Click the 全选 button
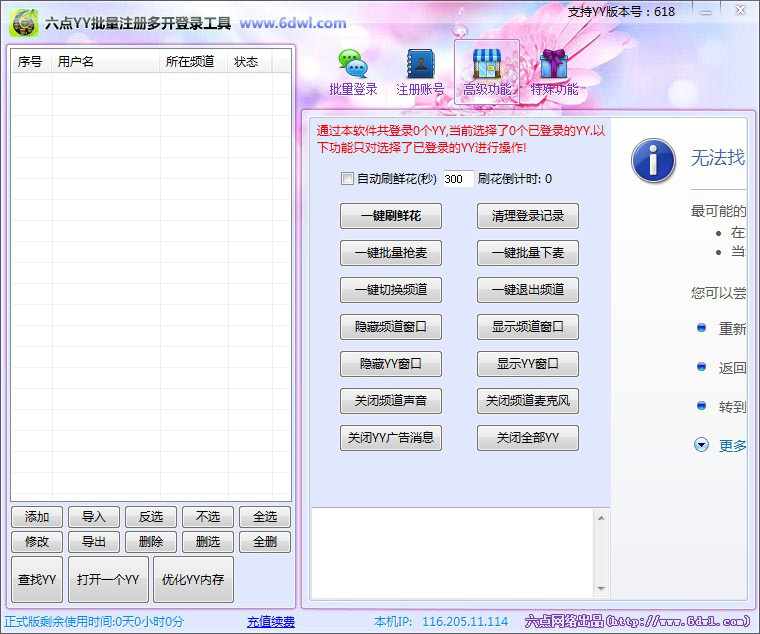 pyautogui.click(x=265, y=517)
